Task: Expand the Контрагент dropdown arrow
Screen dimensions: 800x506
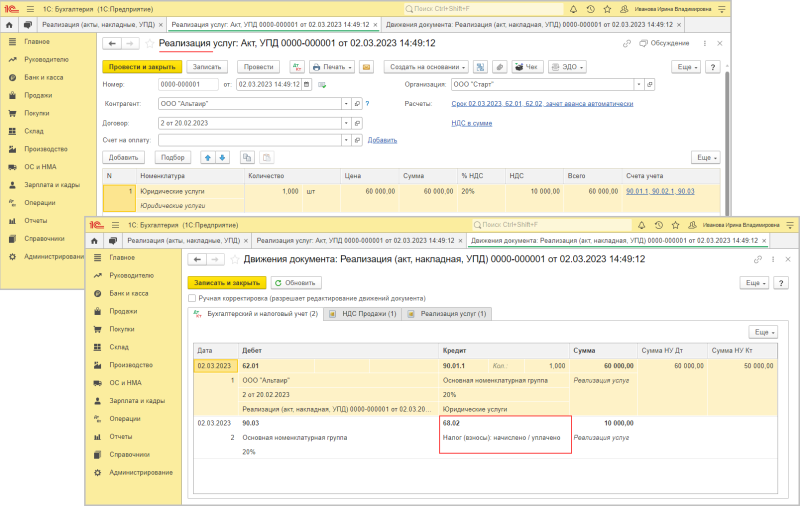Action: tap(346, 104)
